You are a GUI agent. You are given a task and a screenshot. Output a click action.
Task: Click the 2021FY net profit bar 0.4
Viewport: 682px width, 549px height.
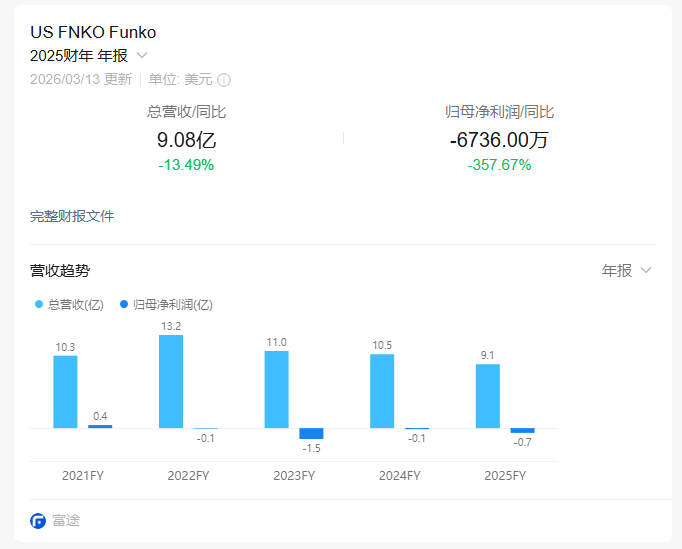[x=100, y=426]
